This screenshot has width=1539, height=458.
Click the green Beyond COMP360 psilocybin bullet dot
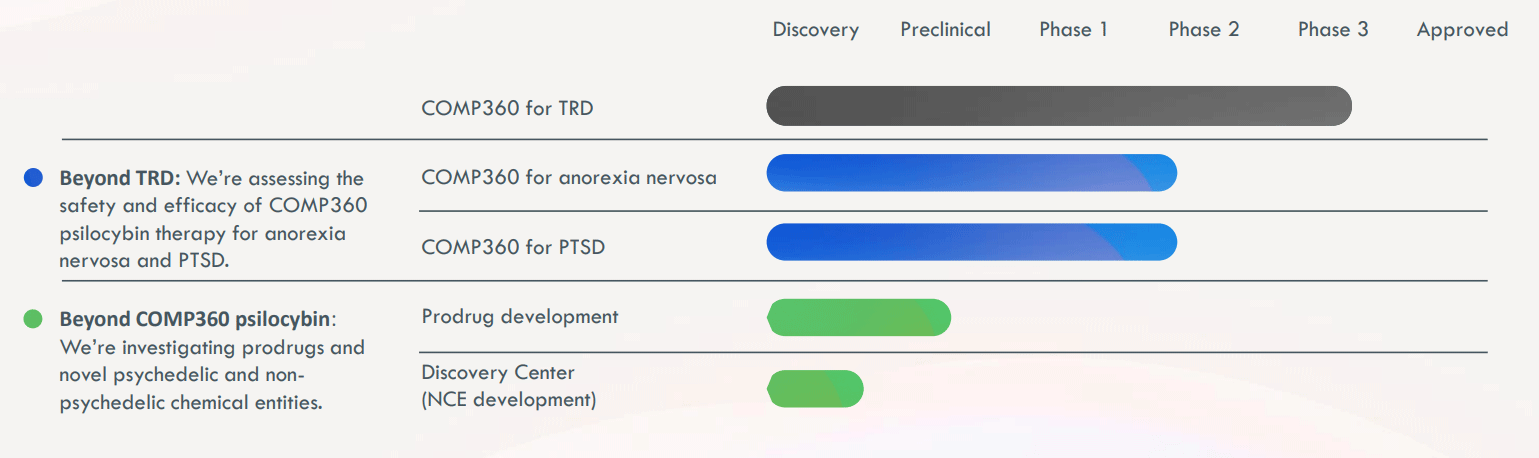tap(33, 319)
